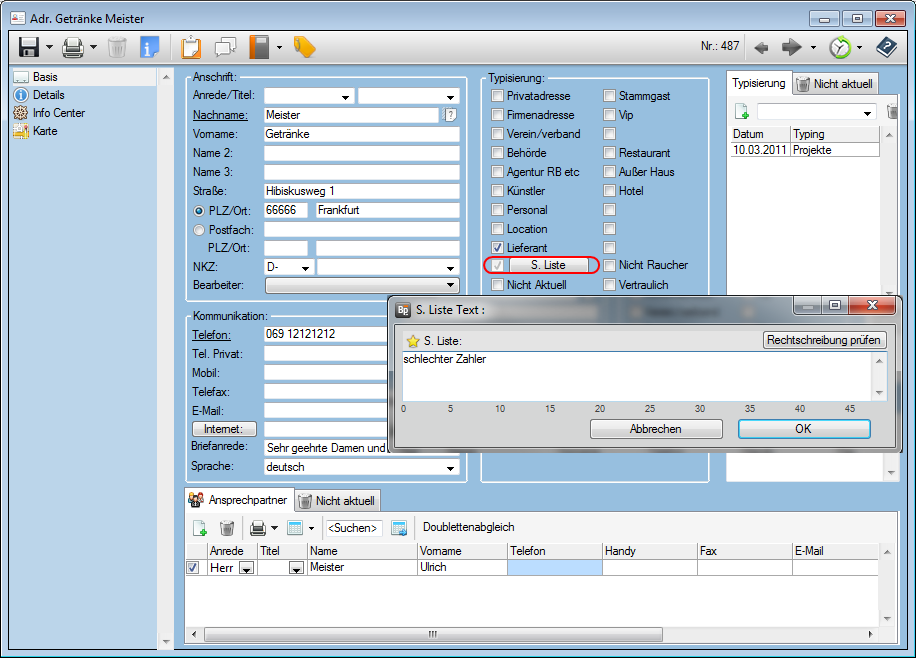916x658 pixels.
Task: Click the horizontal scrollbar under contacts table
Action: [x=432, y=634]
